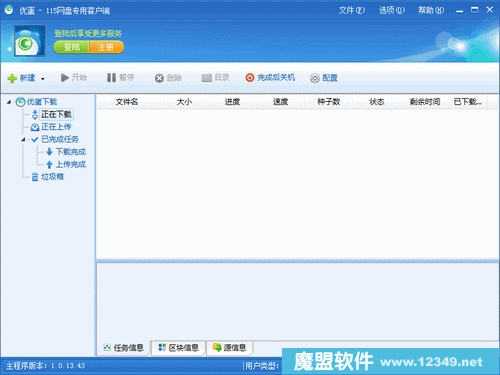Screen dimensions: 500x375
Task: Switch to the 区块信息 tab
Action: [178, 348]
